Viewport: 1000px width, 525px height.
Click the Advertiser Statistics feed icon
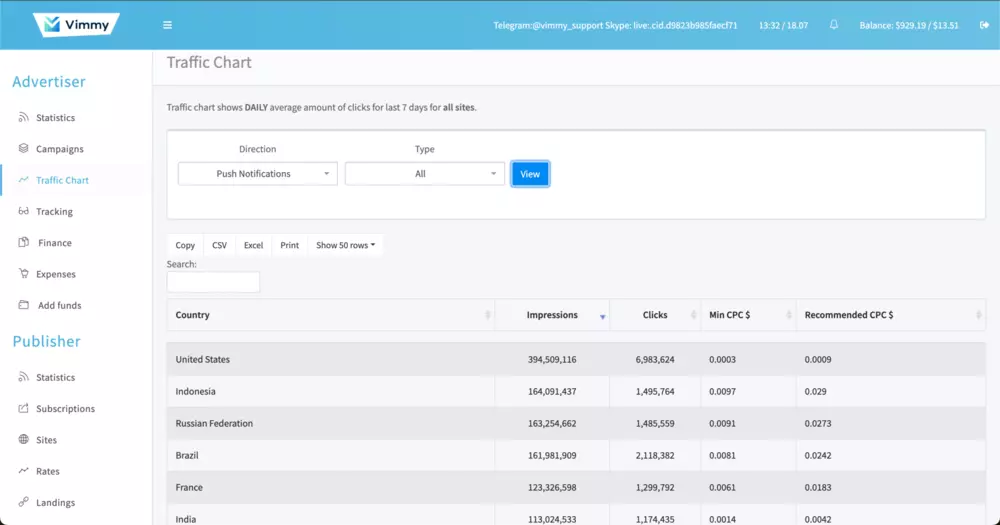coord(24,117)
